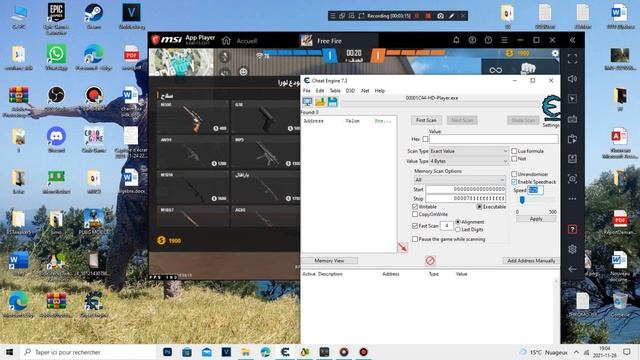Viewport: 640px width, 360px height.
Task: Collapse the MSI App Player sidebar with double chevron
Action: 572,40
